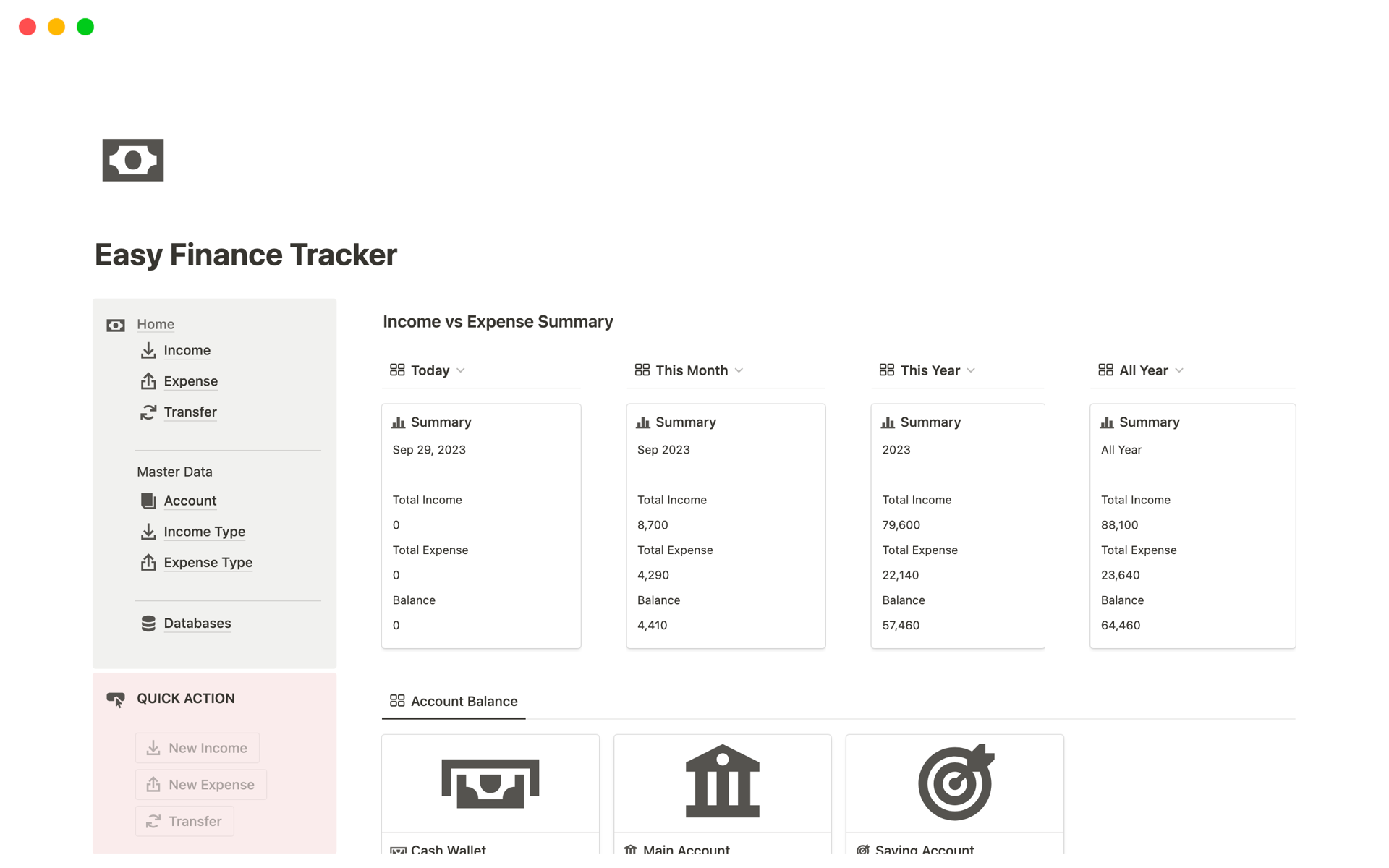Open the This Year view dropdown

971,370
